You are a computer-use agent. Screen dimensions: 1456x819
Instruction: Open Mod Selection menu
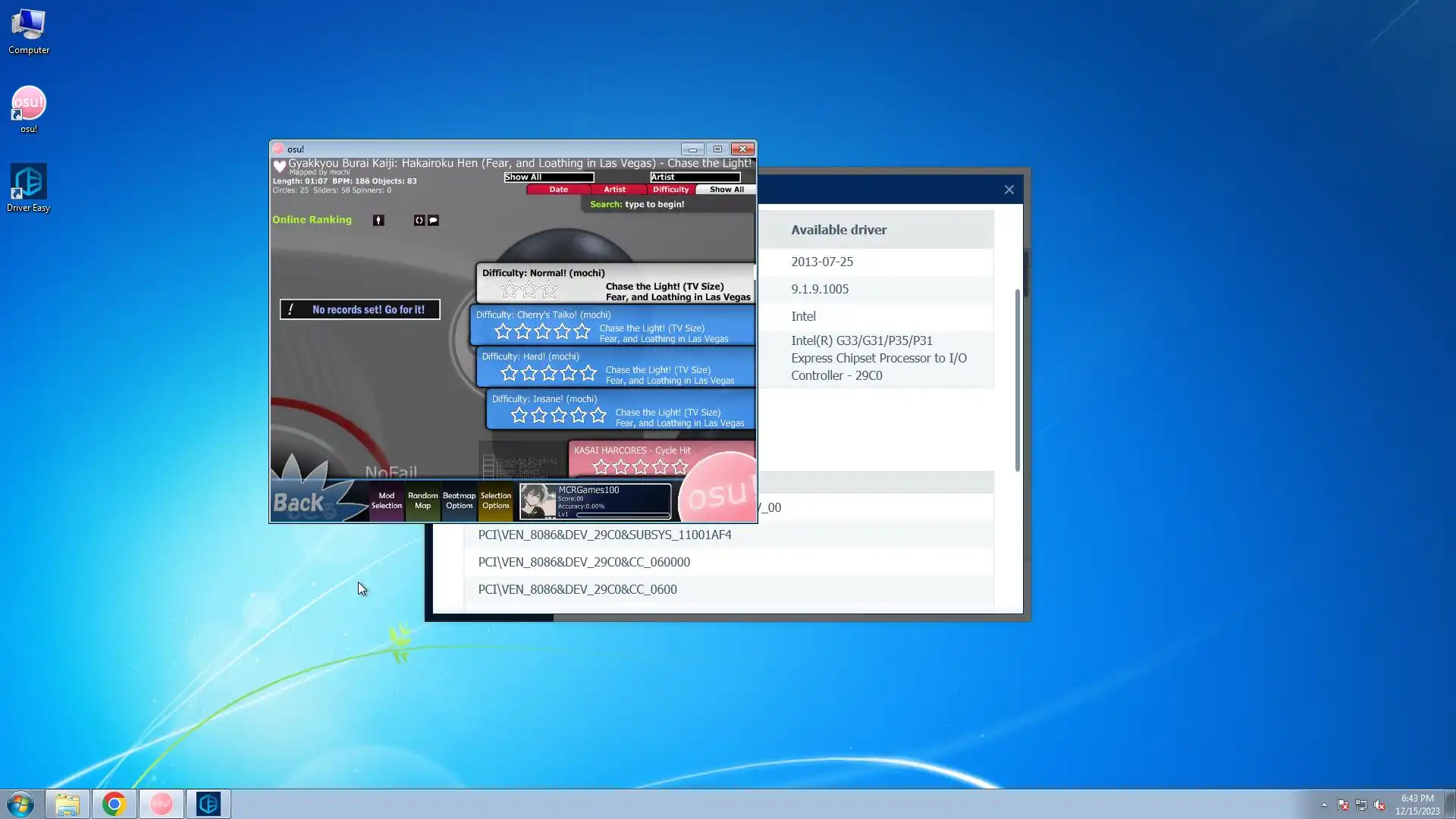(386, 500)
